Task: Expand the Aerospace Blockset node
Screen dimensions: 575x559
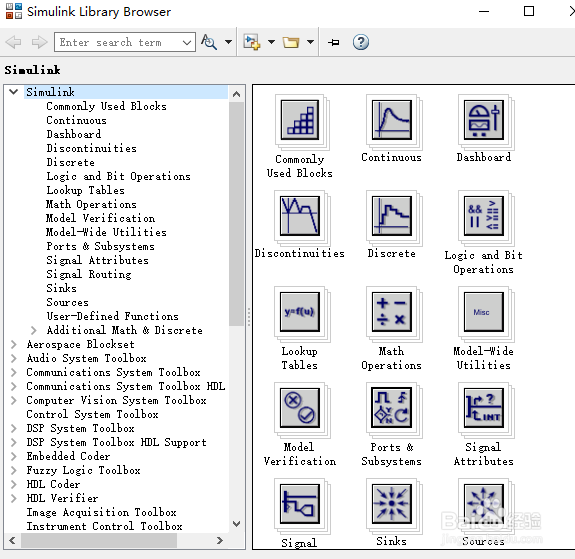Action: click(14, 344)
